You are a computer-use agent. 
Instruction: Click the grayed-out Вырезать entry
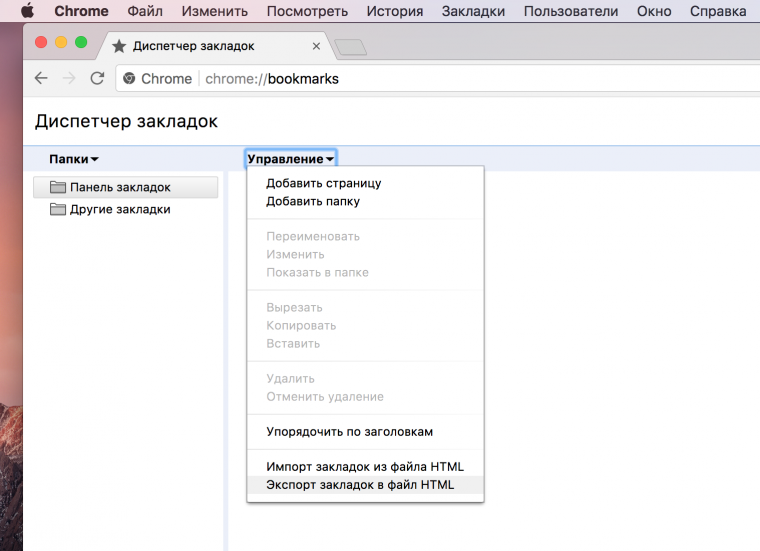[x=365, y=308]
